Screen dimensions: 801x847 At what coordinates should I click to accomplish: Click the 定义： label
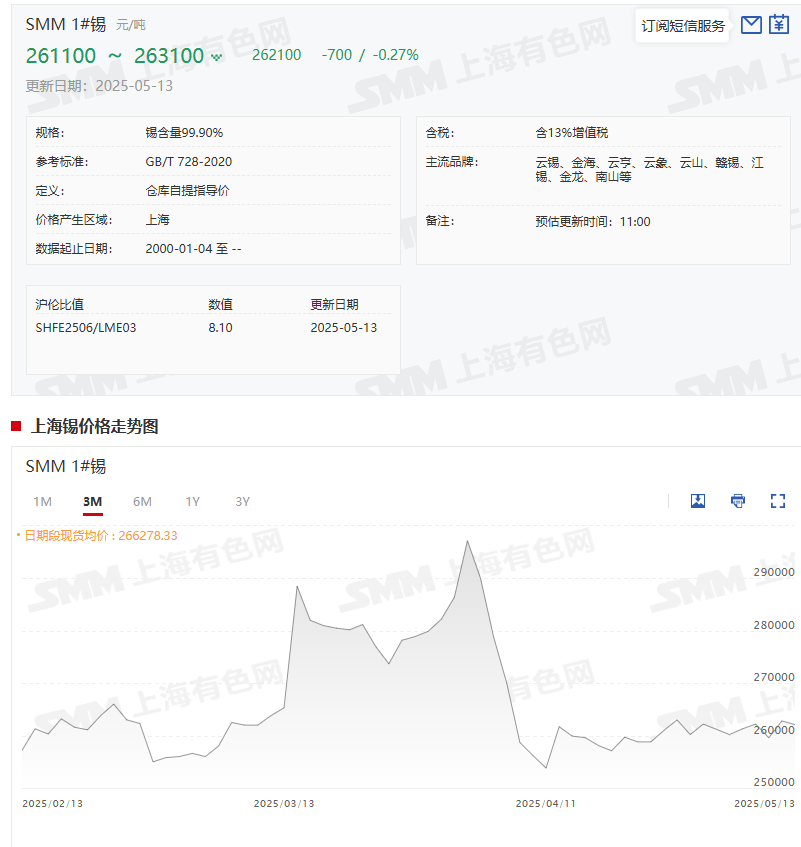[x=50, y=191]
